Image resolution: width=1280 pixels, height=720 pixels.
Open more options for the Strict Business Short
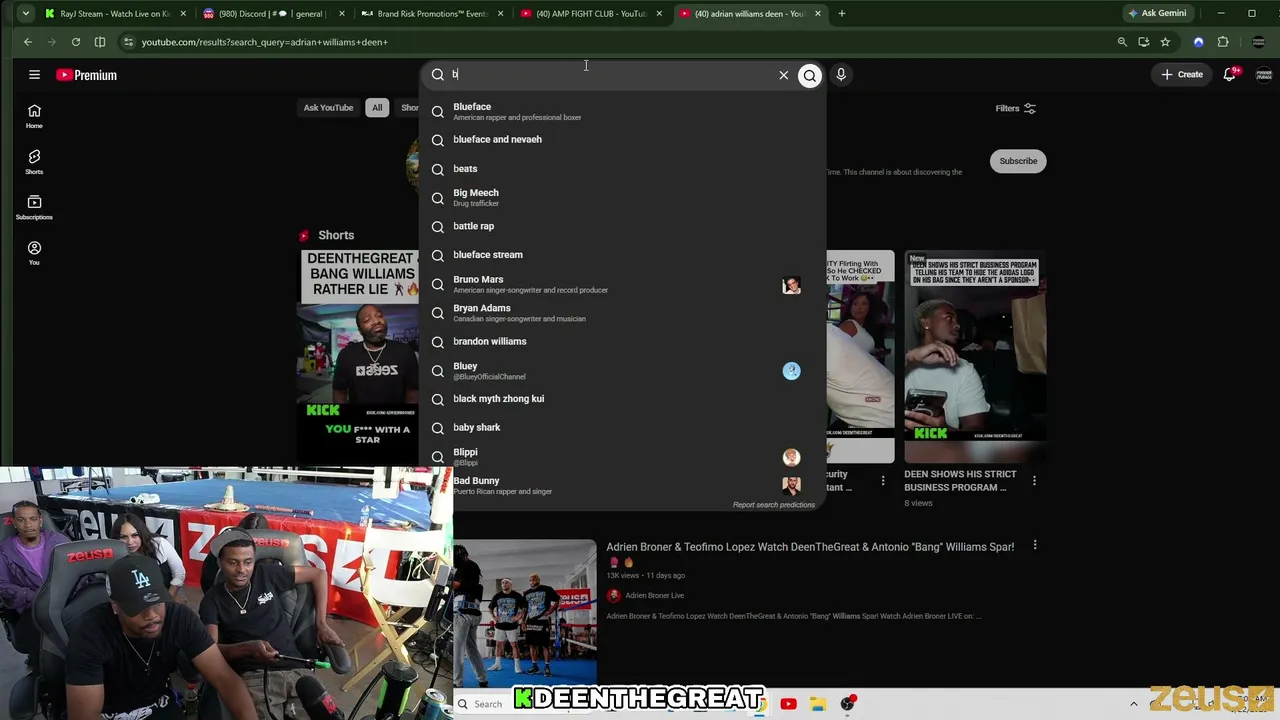[1034, 481]
